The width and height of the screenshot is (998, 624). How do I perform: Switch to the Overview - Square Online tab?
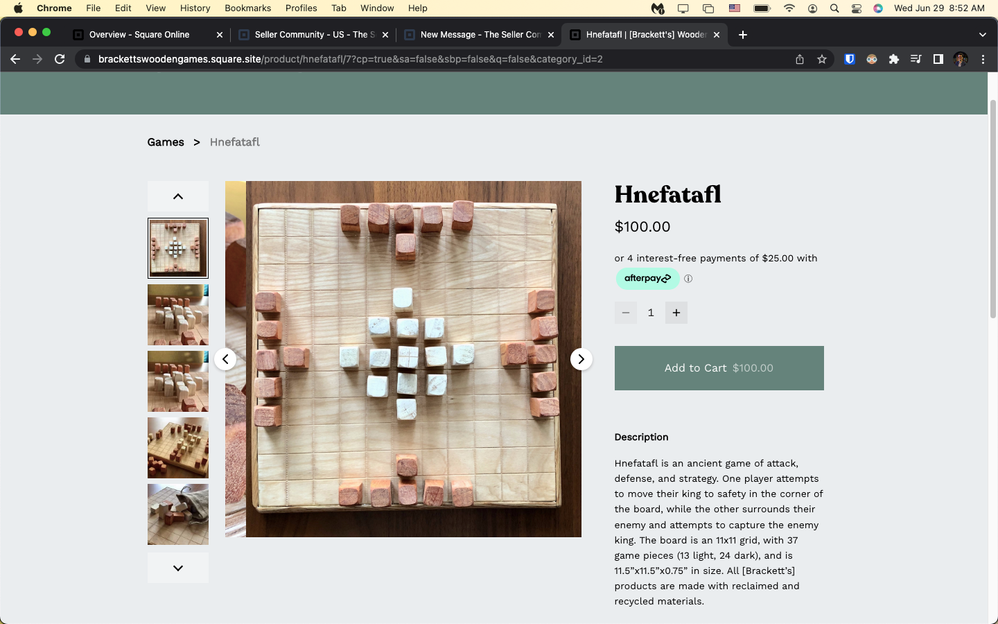(143, 34)
